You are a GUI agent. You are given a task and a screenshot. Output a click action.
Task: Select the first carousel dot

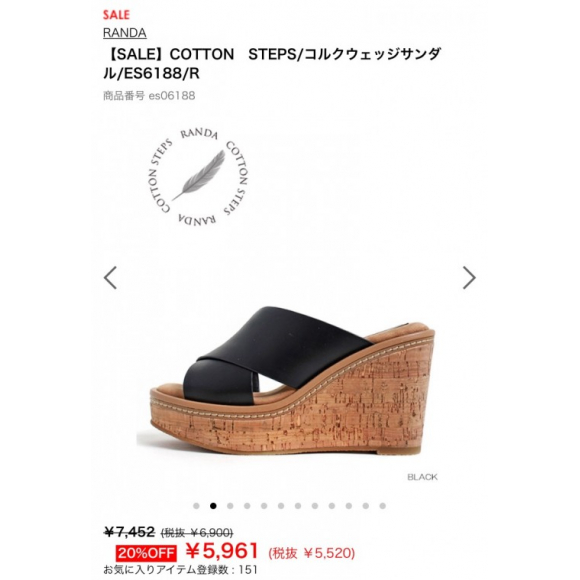[x=196, y=506]
